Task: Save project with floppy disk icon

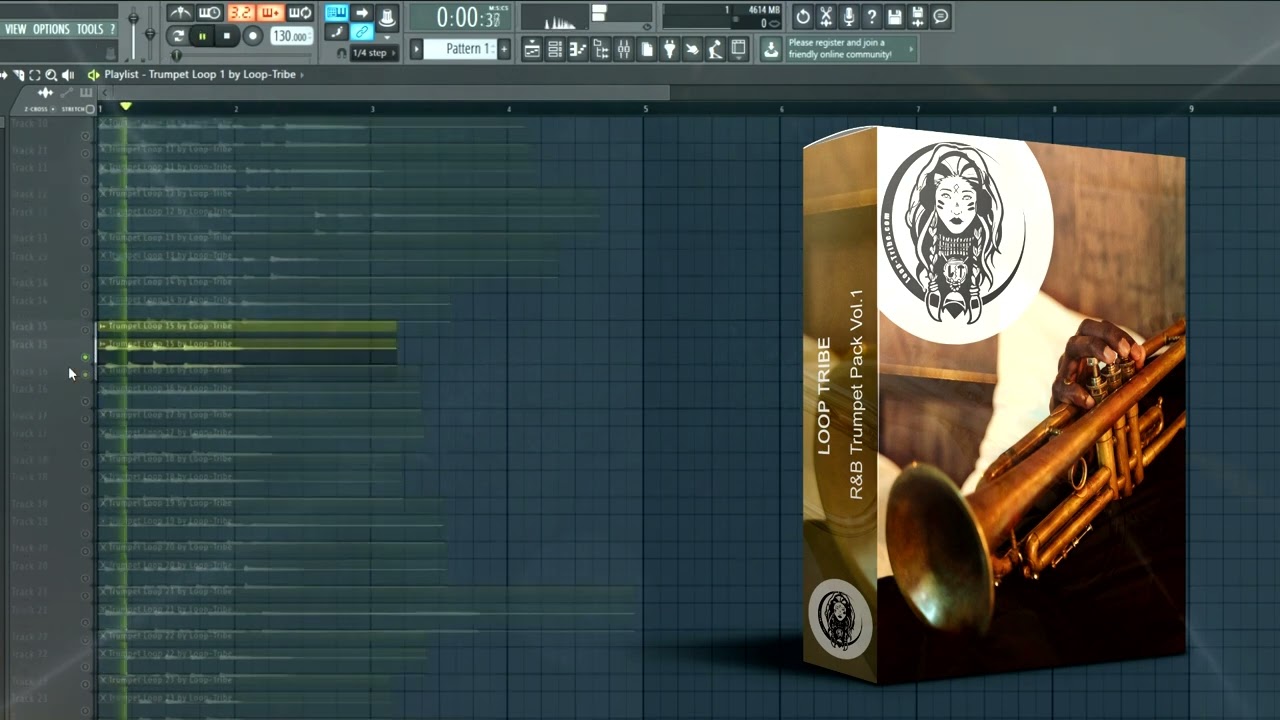Action: click(895, 16)
